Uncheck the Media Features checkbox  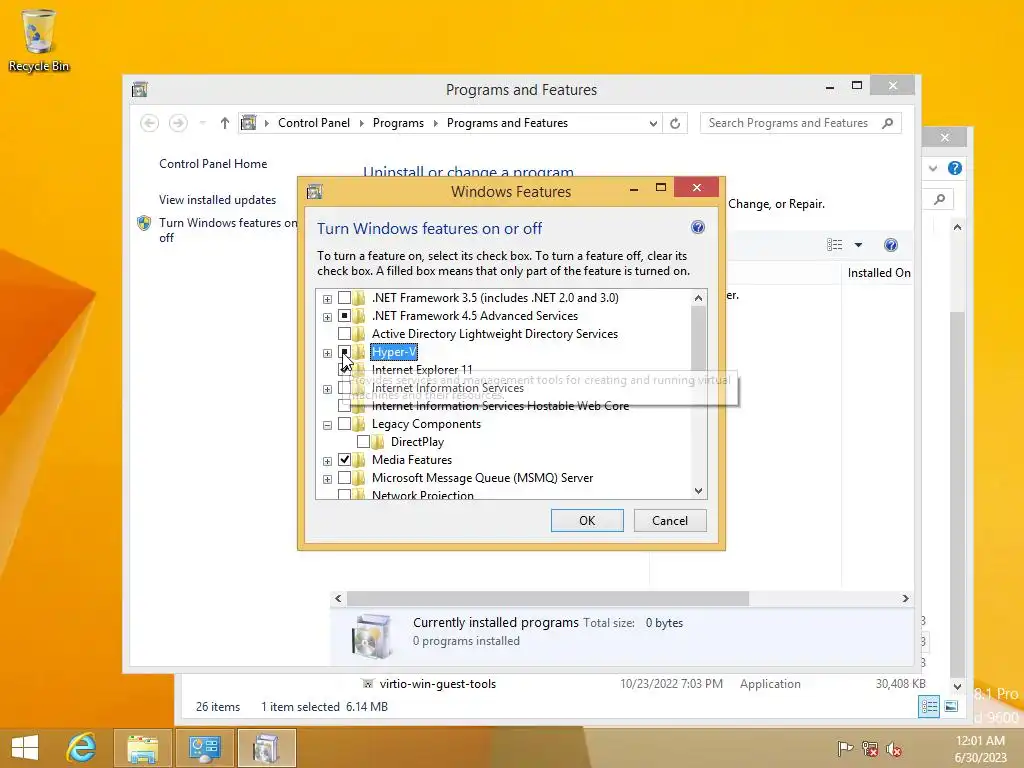[x=344, y=460]
